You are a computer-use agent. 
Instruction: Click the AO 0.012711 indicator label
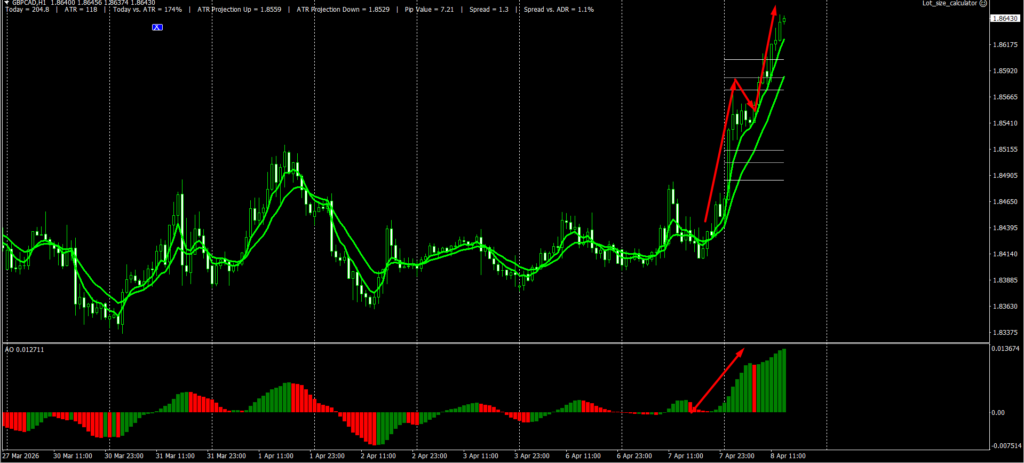point(22,350)
